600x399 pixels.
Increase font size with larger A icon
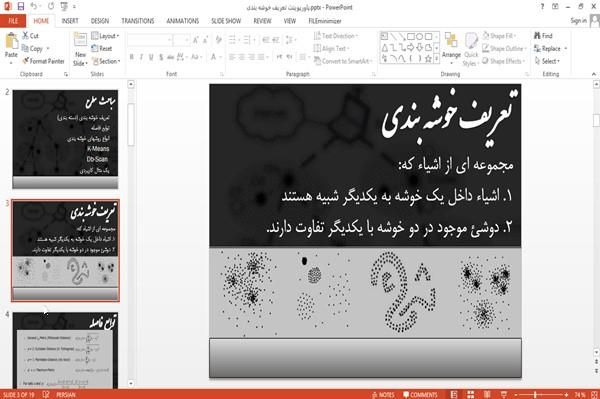click(196, 39)
